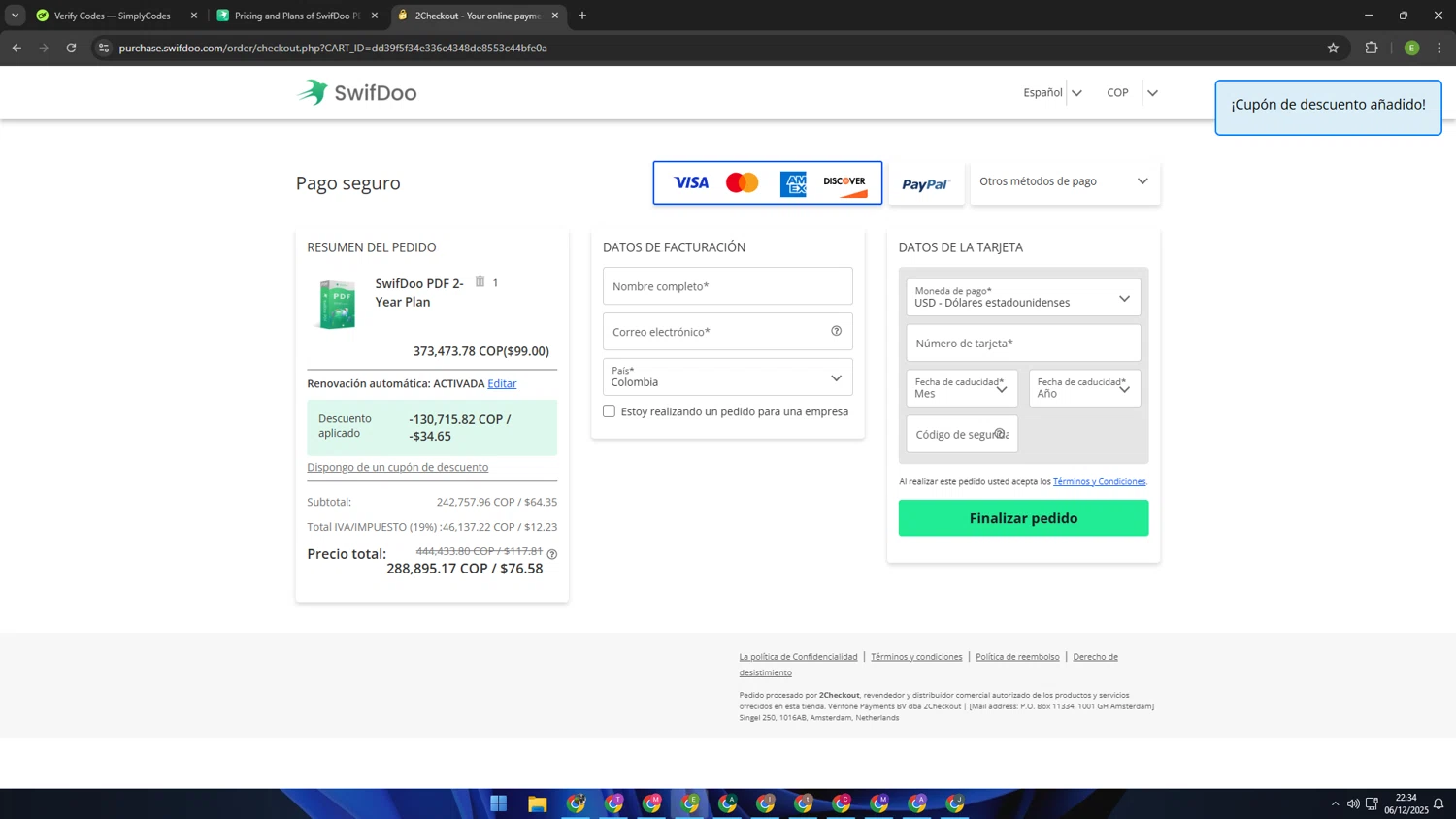
Task: Focus Nombre completo input field
Action: pos(728,286)
